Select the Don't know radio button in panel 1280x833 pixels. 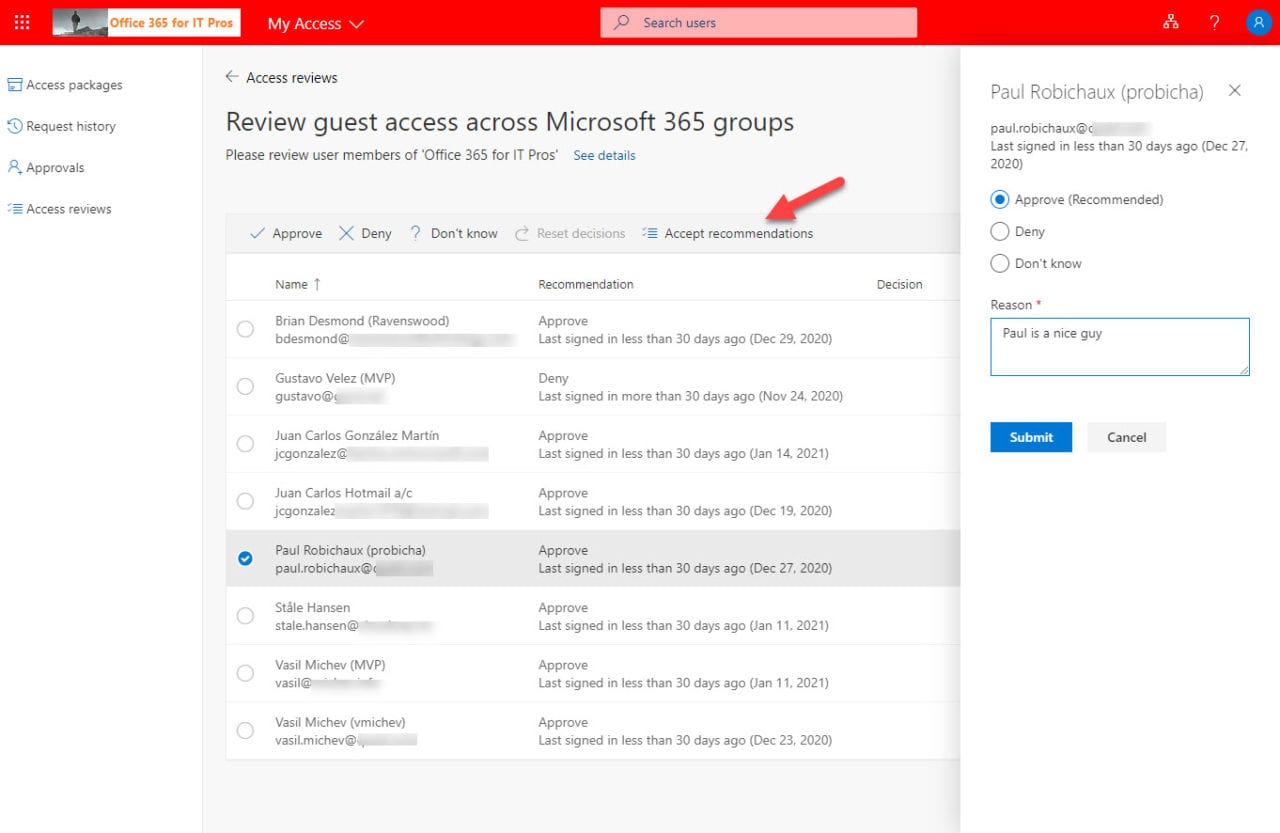[999, 263]
